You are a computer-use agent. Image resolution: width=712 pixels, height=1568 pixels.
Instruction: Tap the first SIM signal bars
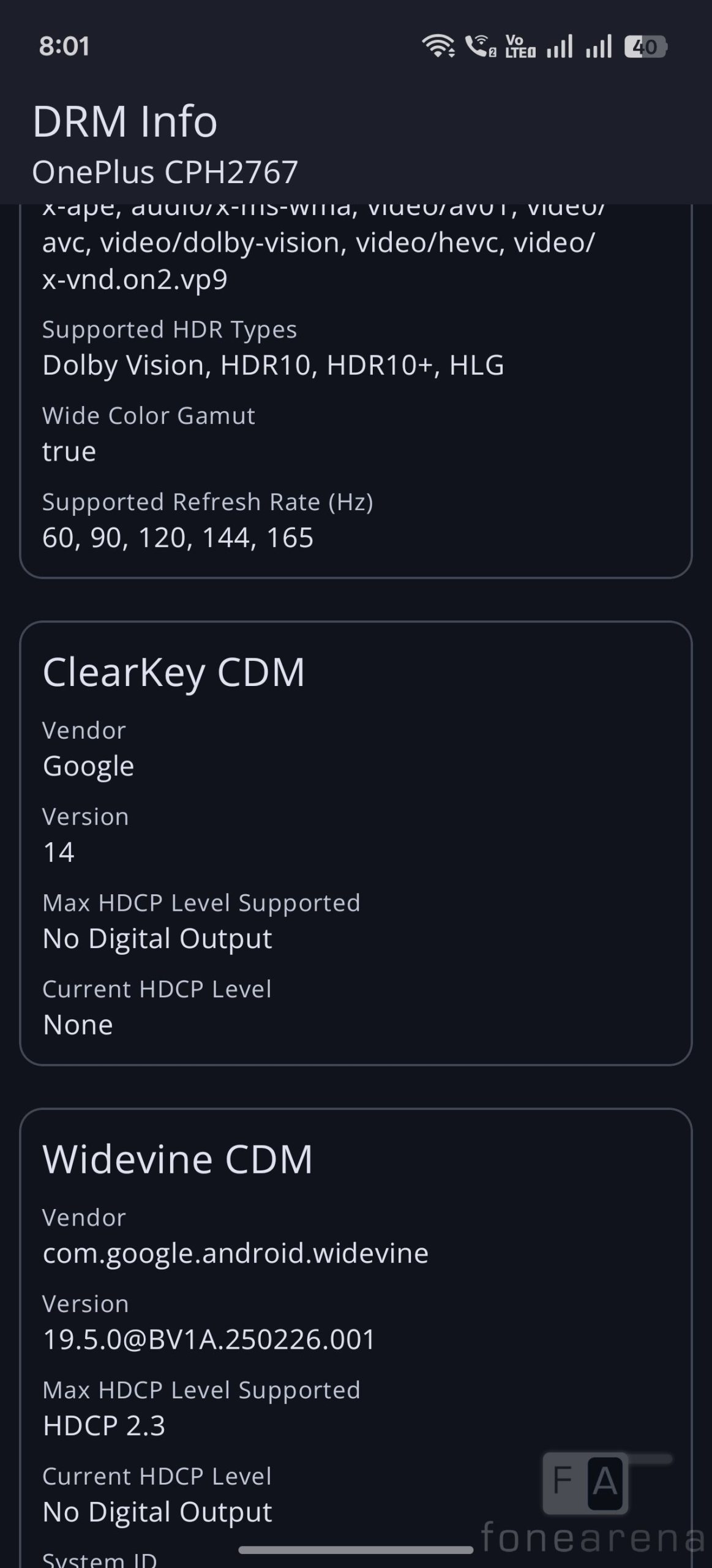click(x=560, y=47)
